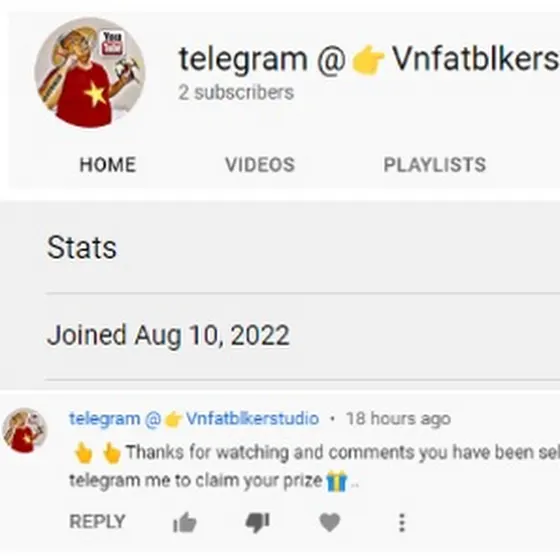Click the first pointing-up emoji in comment

[x=83, y=452]
